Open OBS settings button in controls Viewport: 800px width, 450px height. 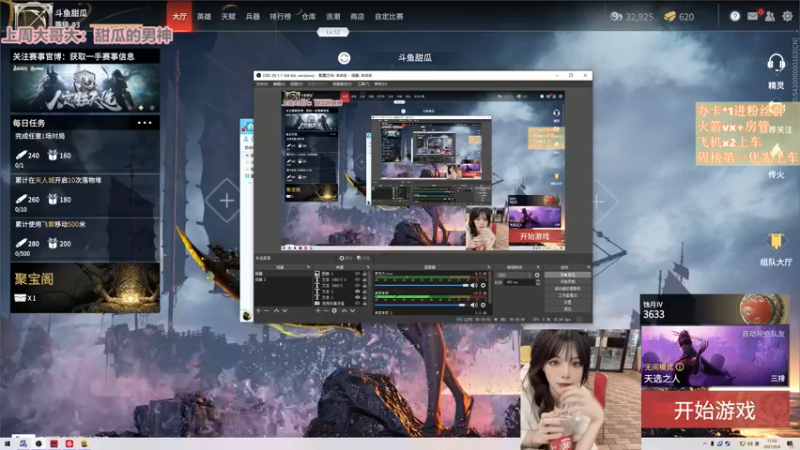[567, 302]
